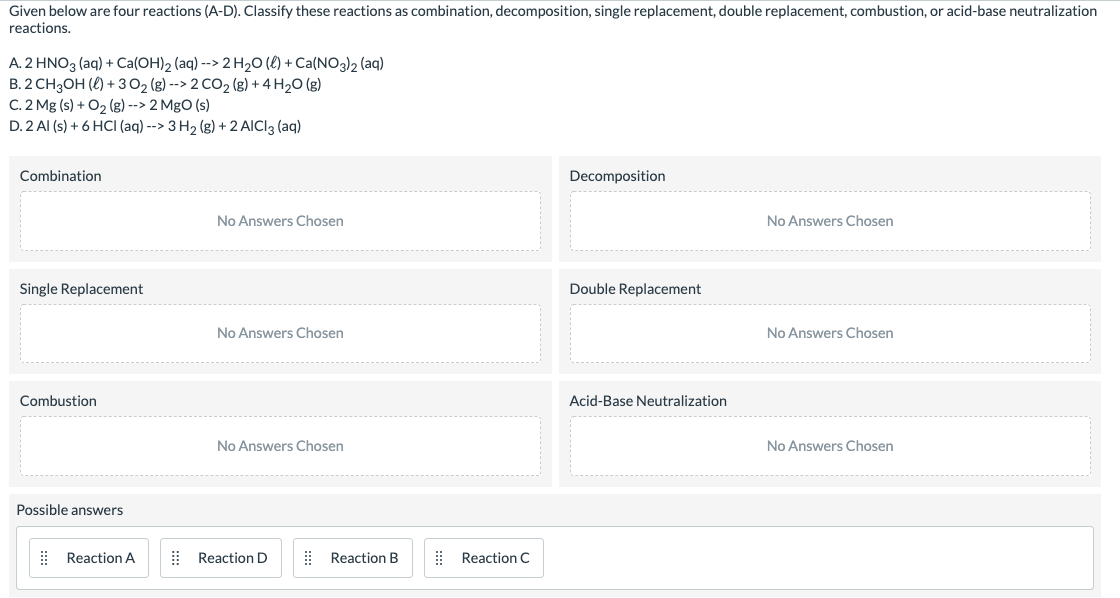Click the Combustion answer drop zone

click(x=280, y=446)
